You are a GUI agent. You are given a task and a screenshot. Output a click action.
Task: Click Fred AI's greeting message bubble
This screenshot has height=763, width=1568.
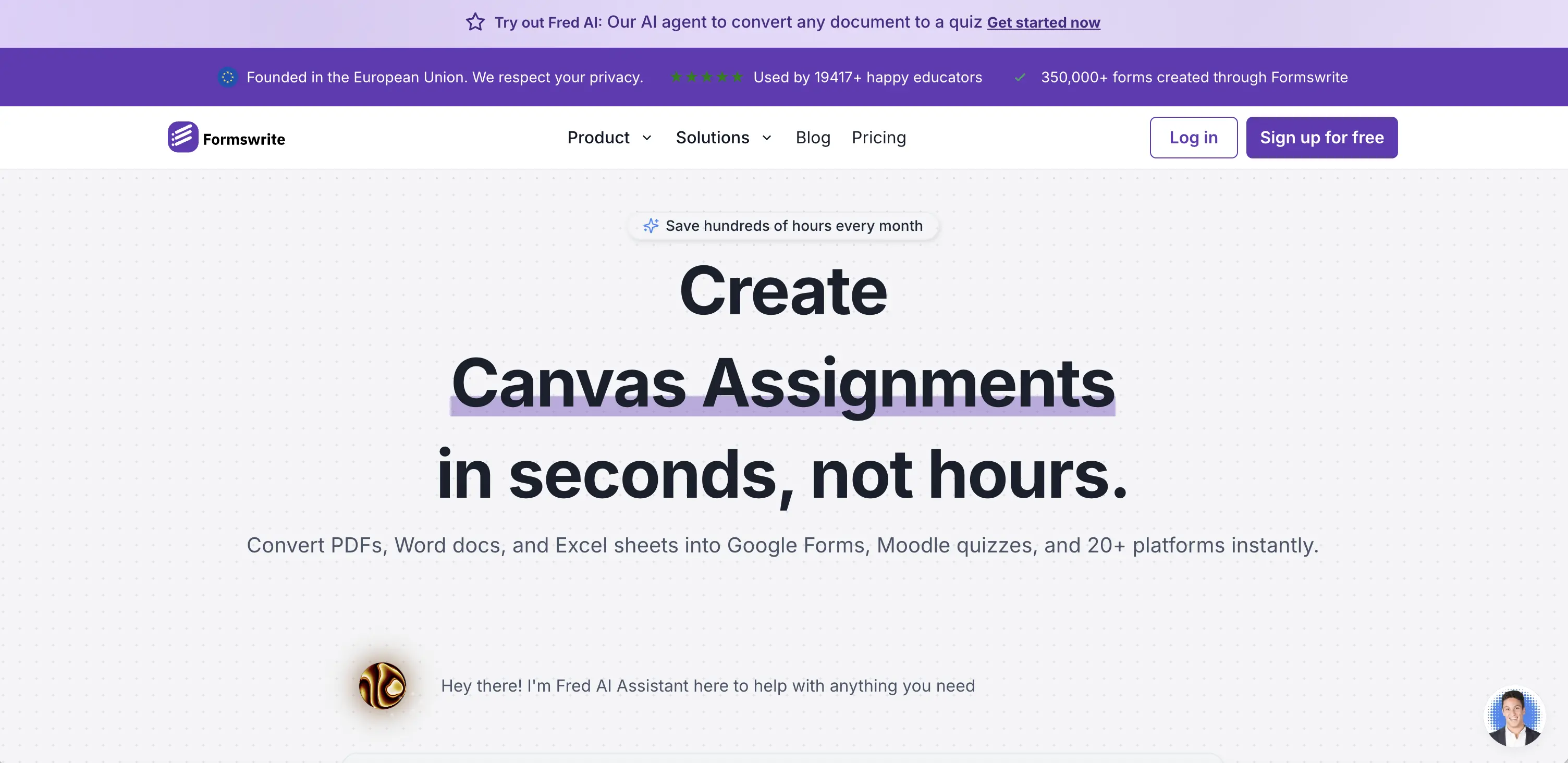point(708,686)
